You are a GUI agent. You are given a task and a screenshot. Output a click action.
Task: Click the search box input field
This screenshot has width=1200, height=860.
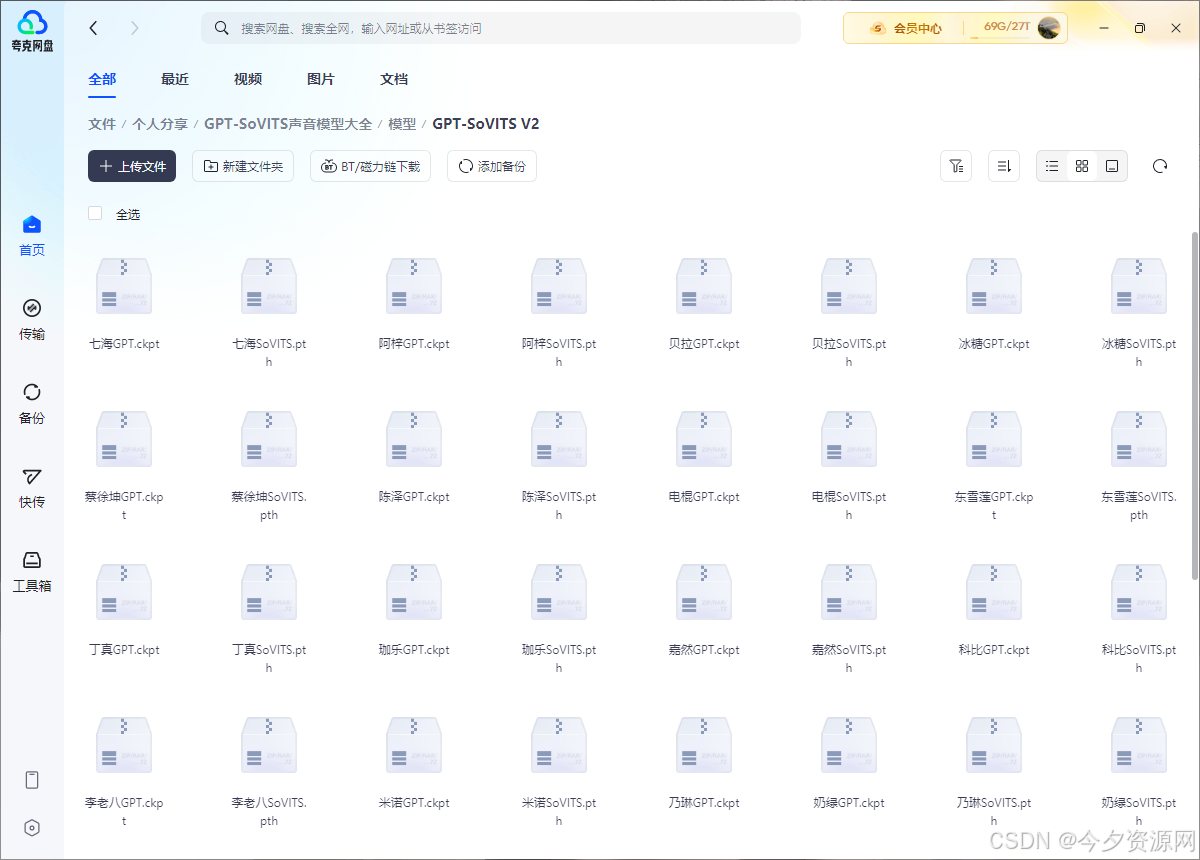[x=501, y=28]
